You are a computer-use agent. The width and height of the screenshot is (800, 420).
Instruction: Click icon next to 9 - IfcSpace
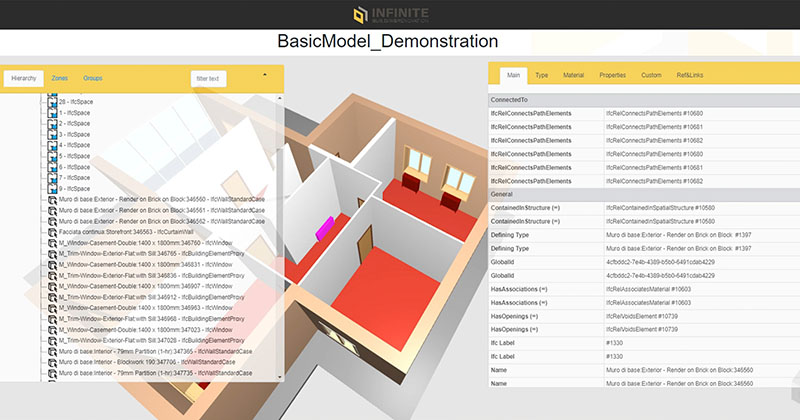pyautogui.click(x=52, y=188)
